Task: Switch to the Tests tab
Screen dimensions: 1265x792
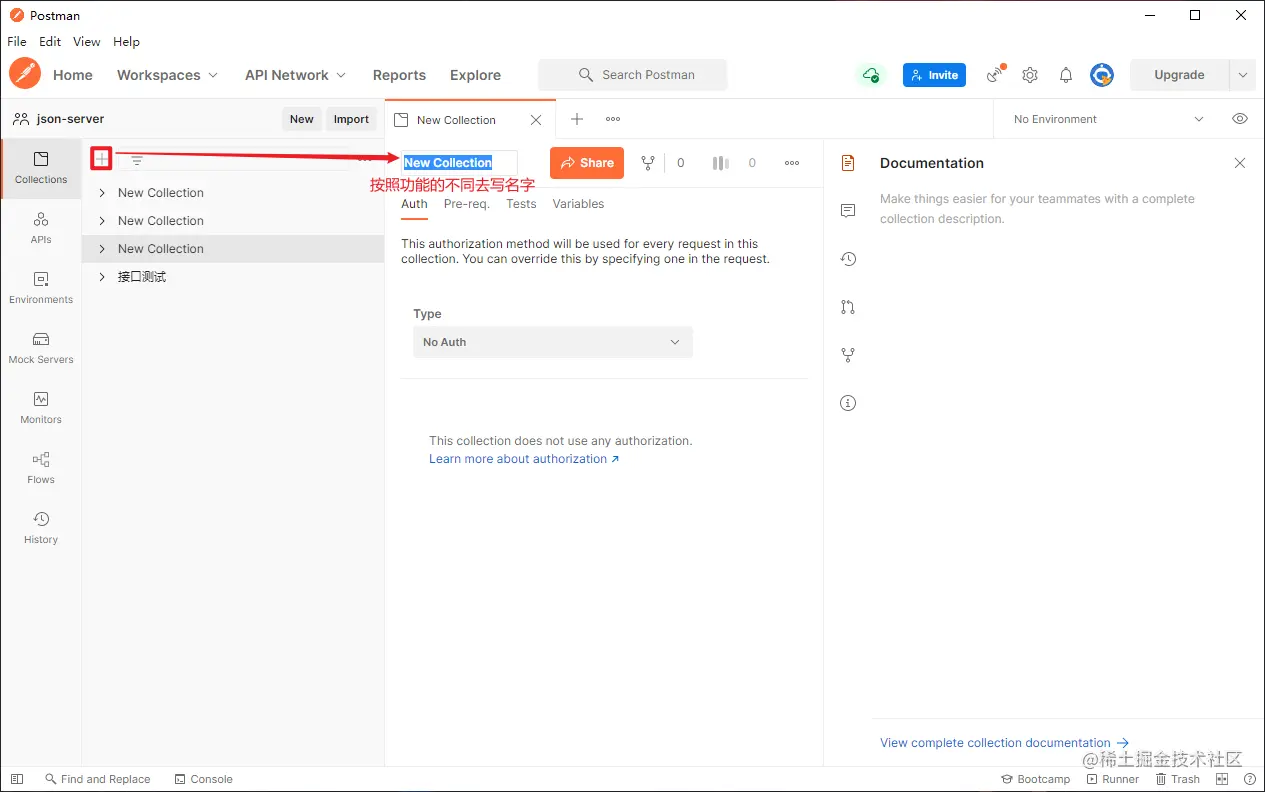Action: 521,204
